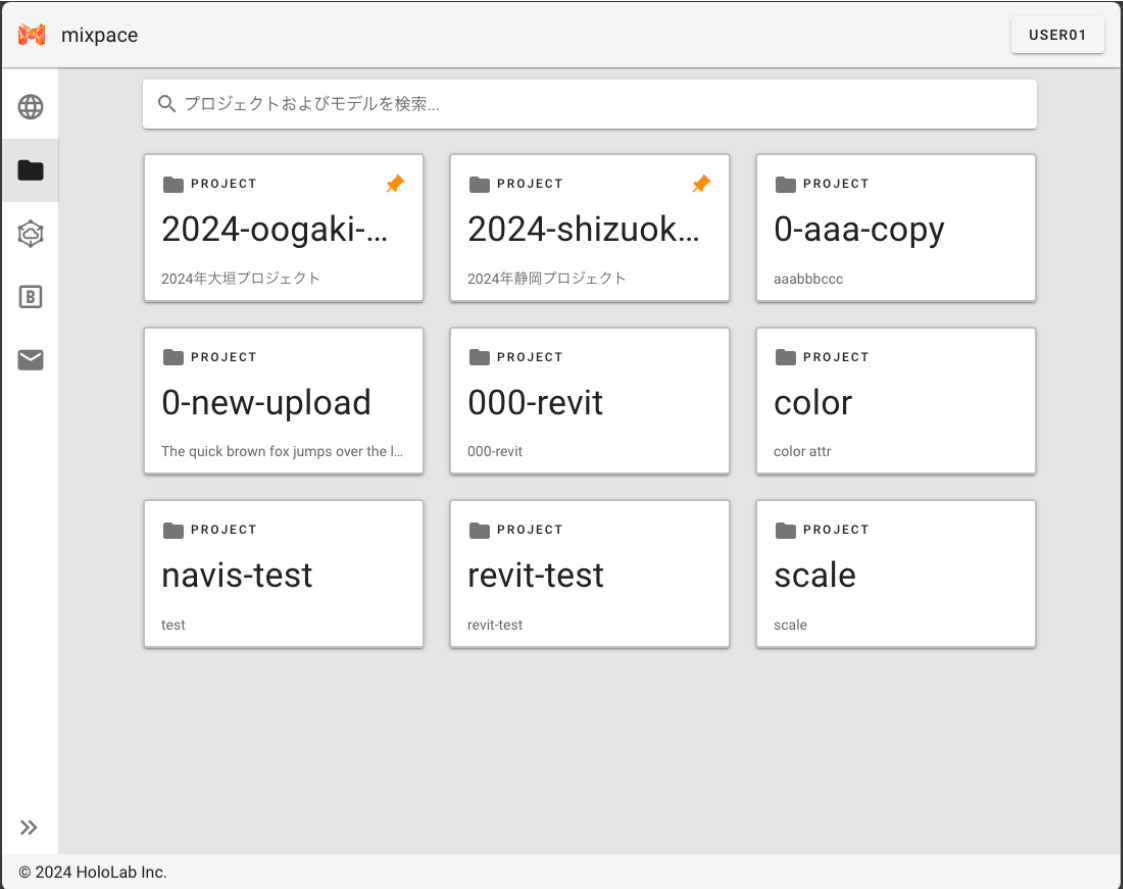Expand the sidebar with double chevron
This screenshot has width=1123, height=889.
29,827
